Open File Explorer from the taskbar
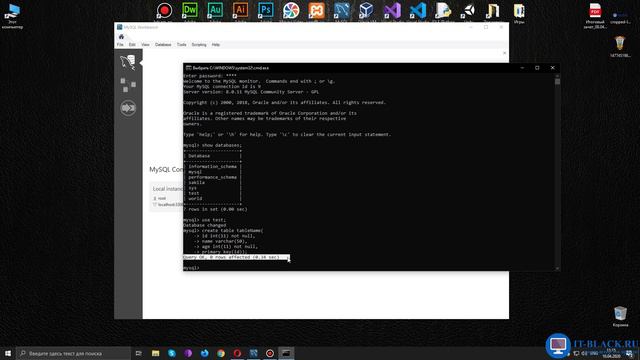This screenshot has height=360, width=640. (x=156, y=353)
